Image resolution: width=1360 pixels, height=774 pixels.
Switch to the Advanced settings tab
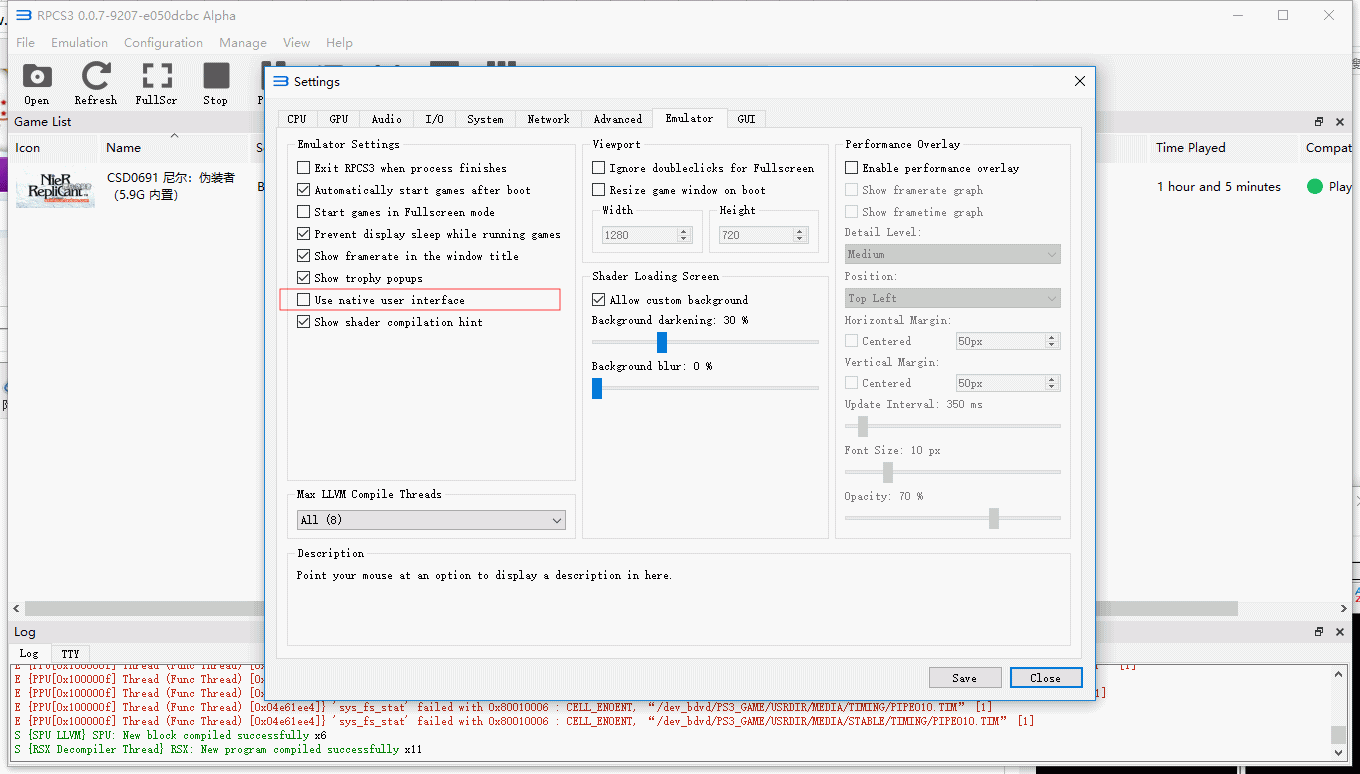point(618,119)
